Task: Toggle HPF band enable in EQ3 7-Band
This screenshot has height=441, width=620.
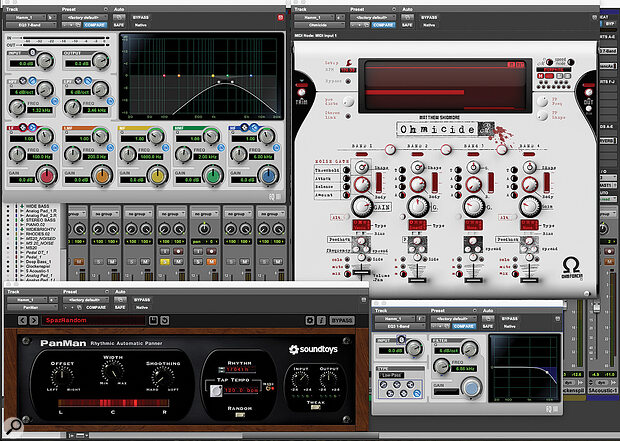Action: point(55,101)
